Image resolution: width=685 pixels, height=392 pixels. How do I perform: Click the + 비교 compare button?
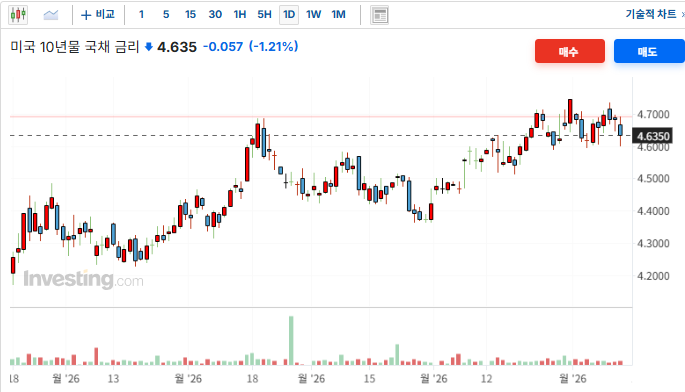point(98,15)
